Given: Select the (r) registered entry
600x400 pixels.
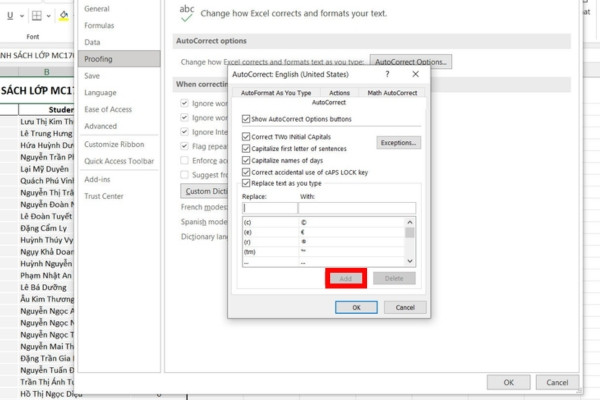Looking at the screenshot, I should (x=323, y=242).
